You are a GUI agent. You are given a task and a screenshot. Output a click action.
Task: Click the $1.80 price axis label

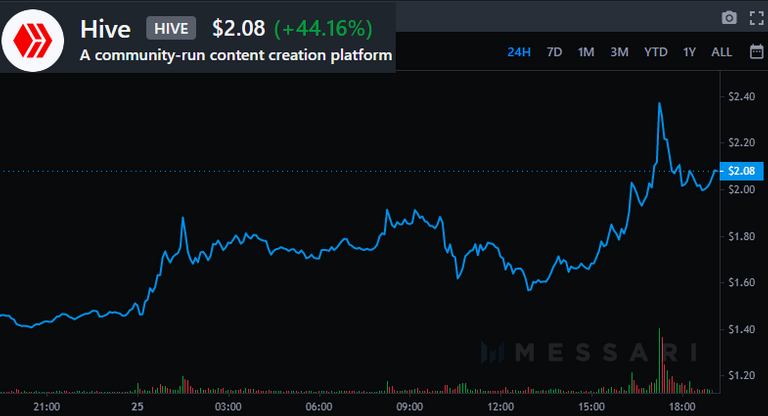click(x=742, y=236)
